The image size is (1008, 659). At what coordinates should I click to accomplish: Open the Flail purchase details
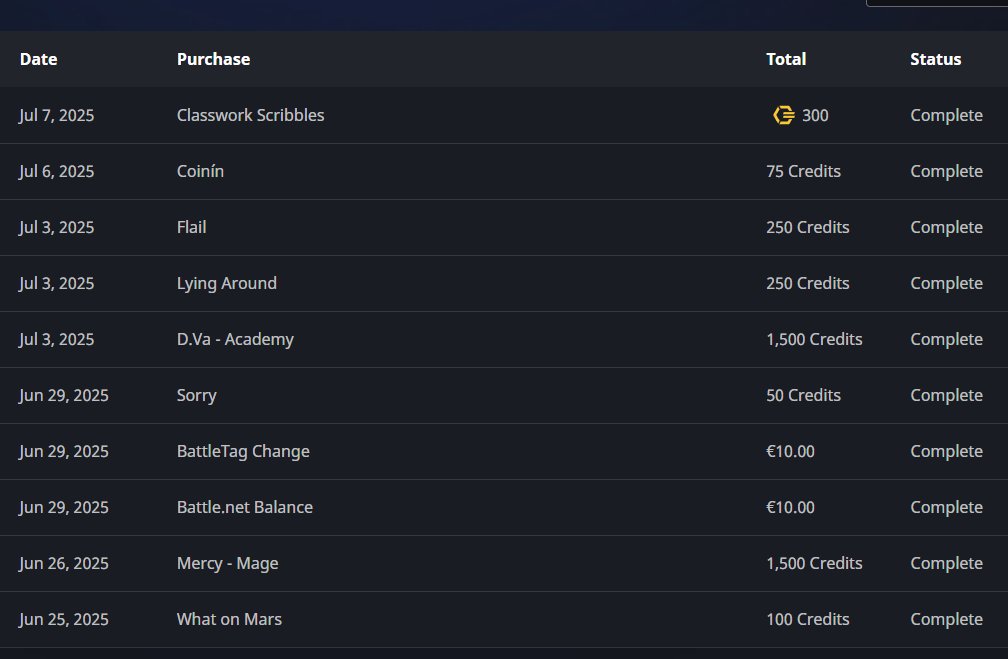[x=191, y=227]
